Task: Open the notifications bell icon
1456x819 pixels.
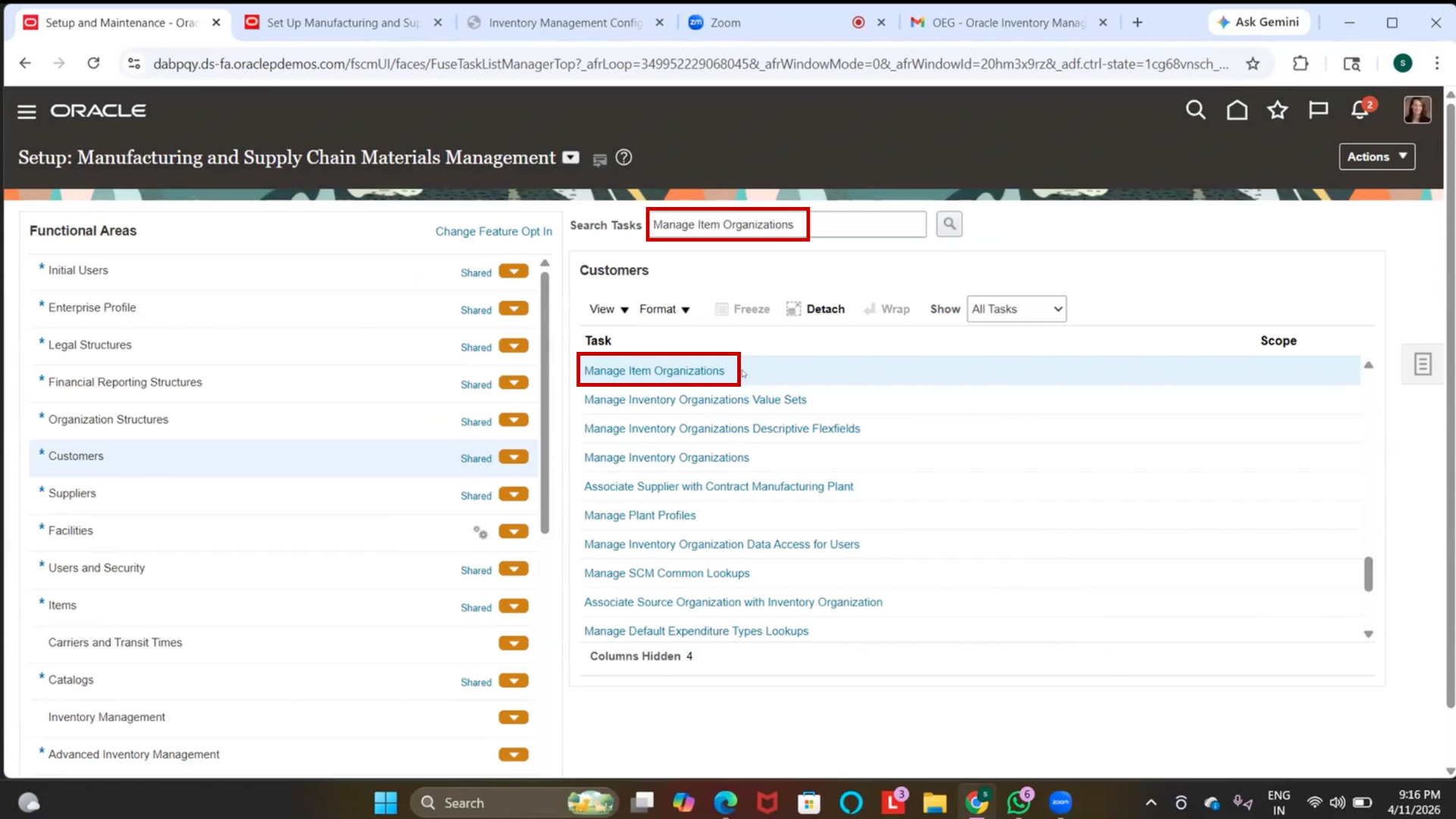Action: click(1360, 111)
